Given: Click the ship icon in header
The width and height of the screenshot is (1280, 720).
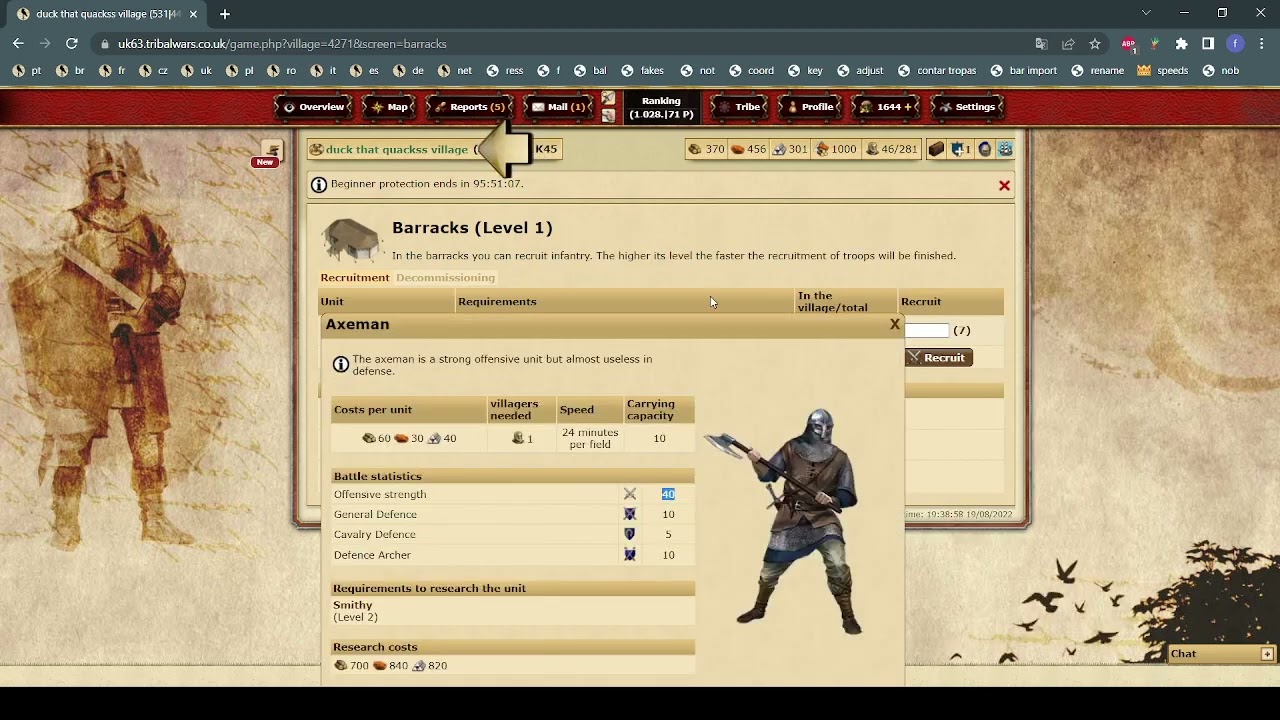Looking at the screenshot, I should pos(1005,149).
